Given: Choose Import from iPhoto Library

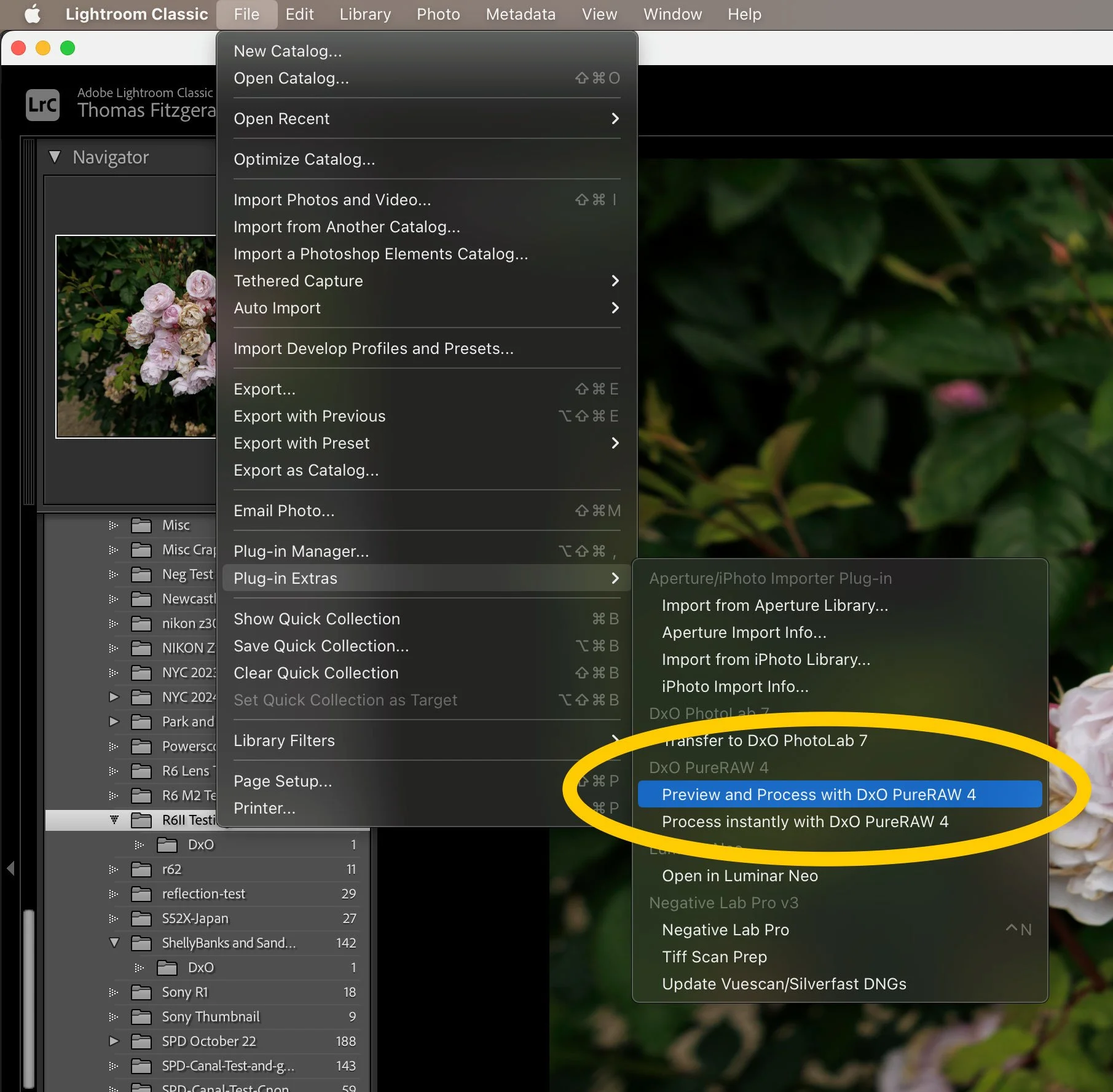Looking at the screenshot, I should (x=840, y=659).
